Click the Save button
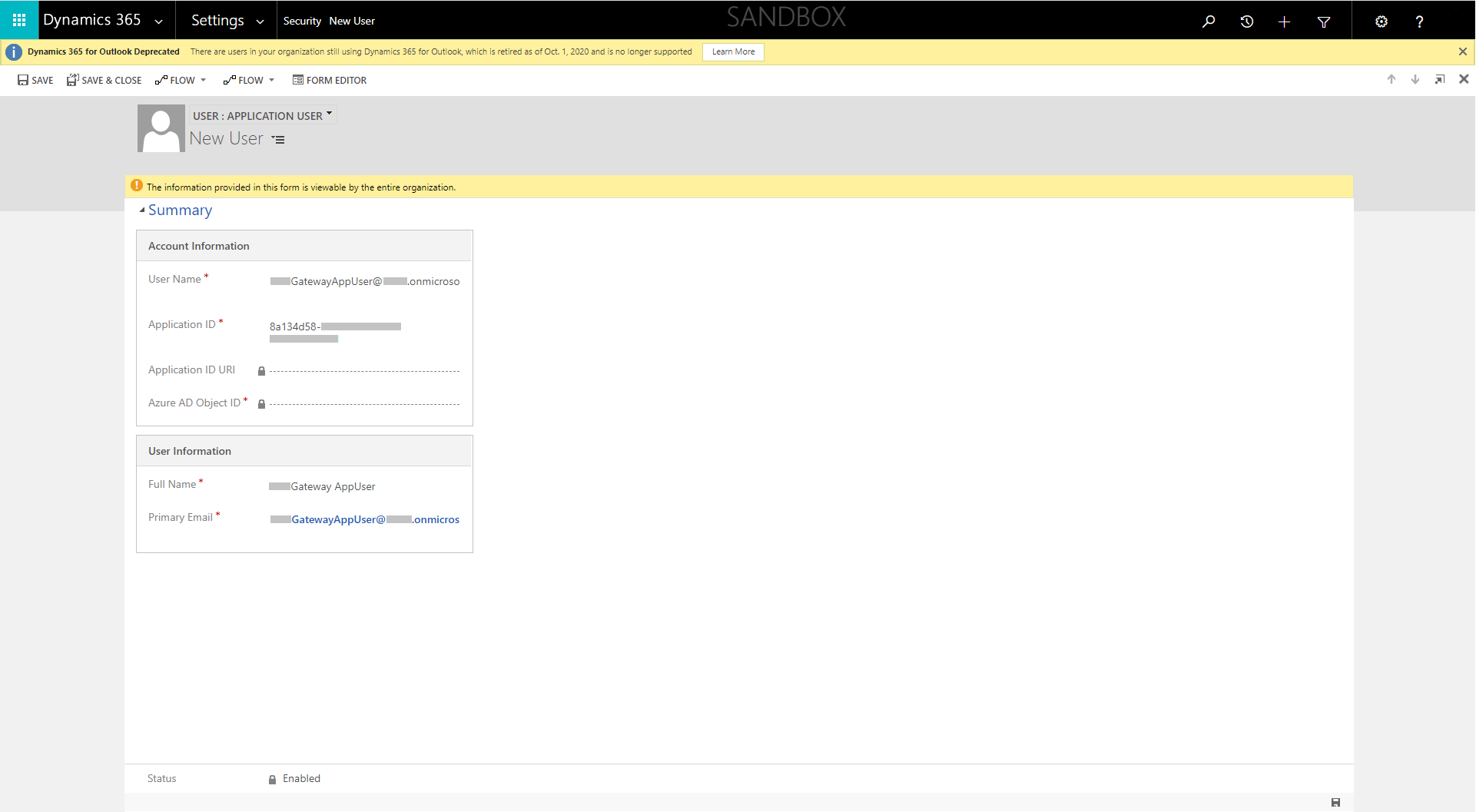Viewport: 1476px width, 812px height. (35, 80)
